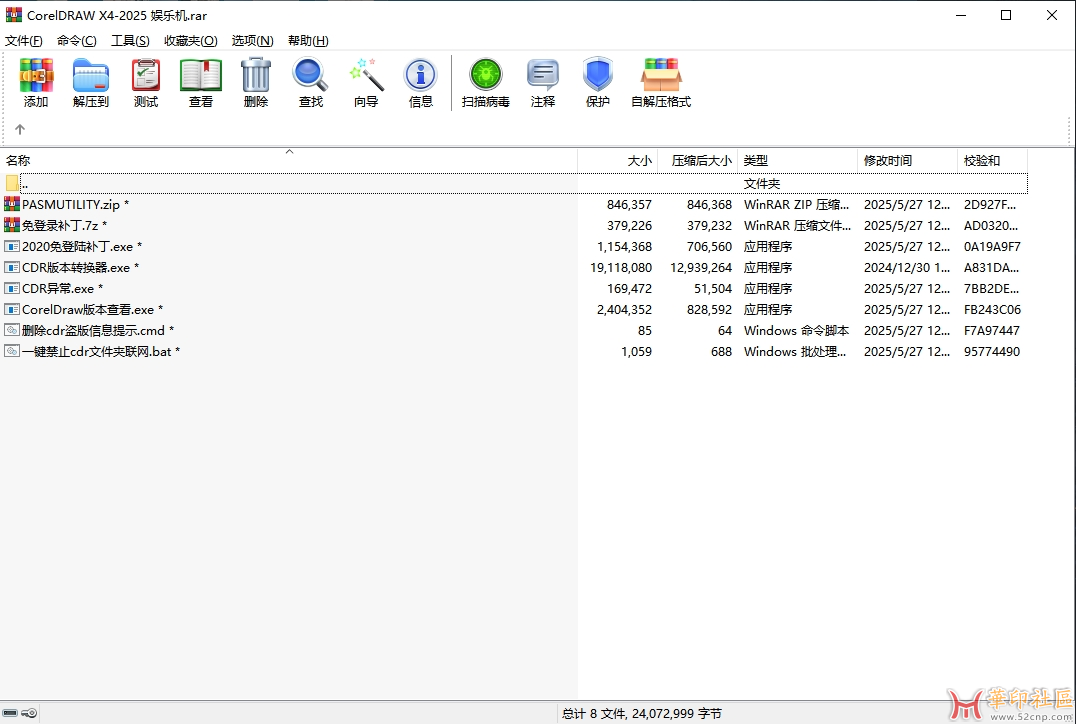
Task: Open the 命令(C) menu
Action: click(76, 40)
